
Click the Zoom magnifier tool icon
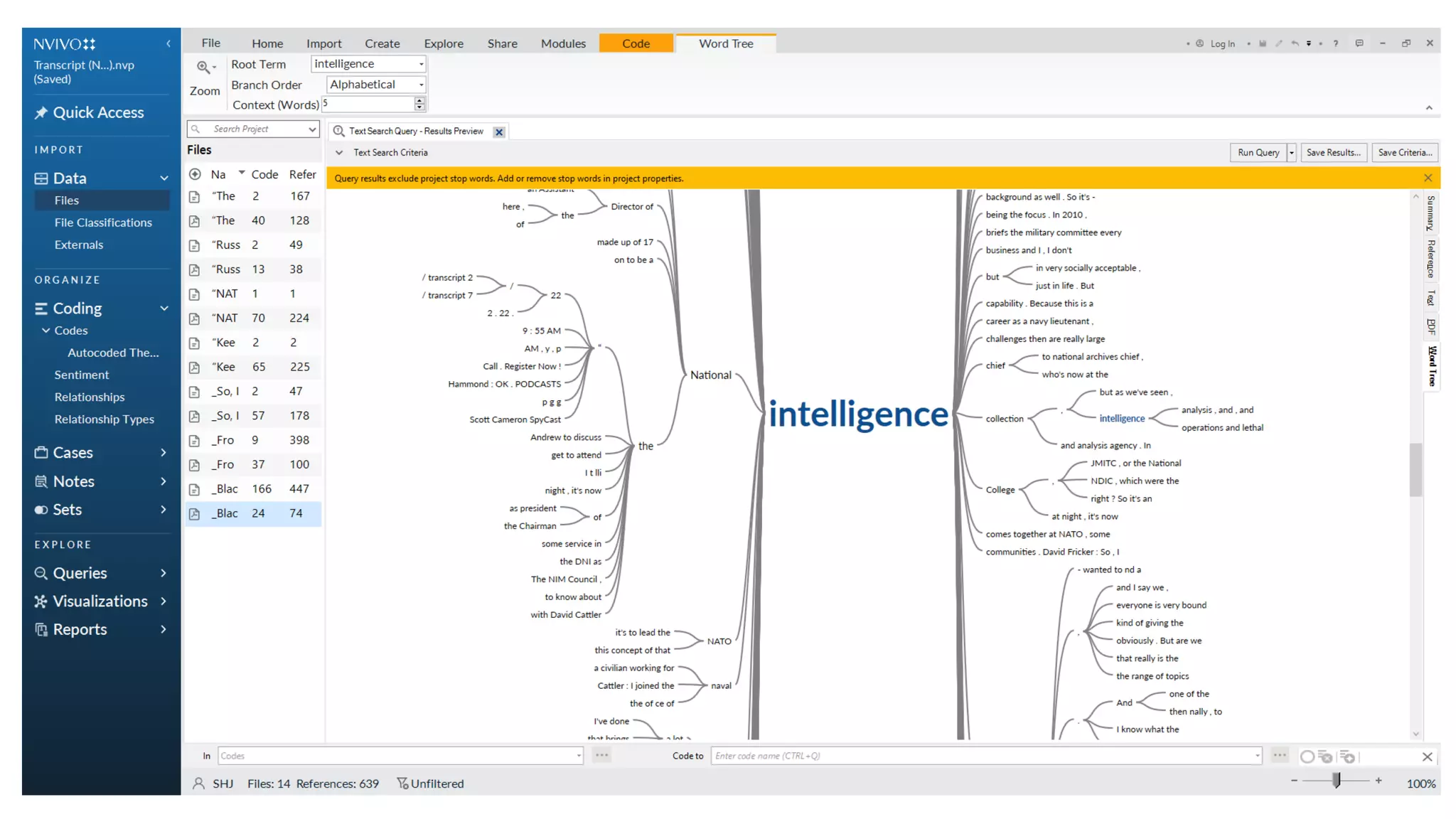[x=203, y=67]
